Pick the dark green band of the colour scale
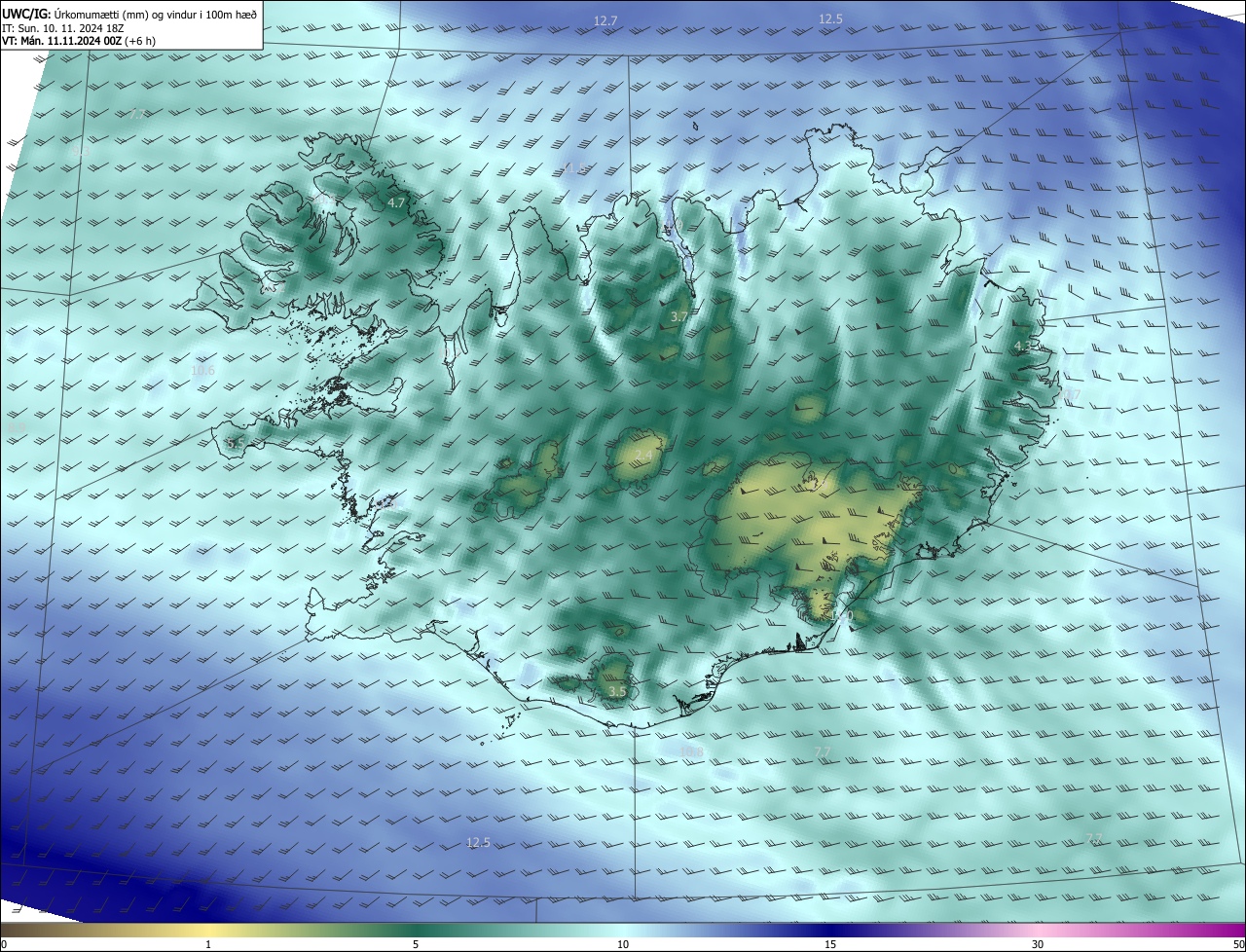The image size is (1246, 952). tap(416, 930)
